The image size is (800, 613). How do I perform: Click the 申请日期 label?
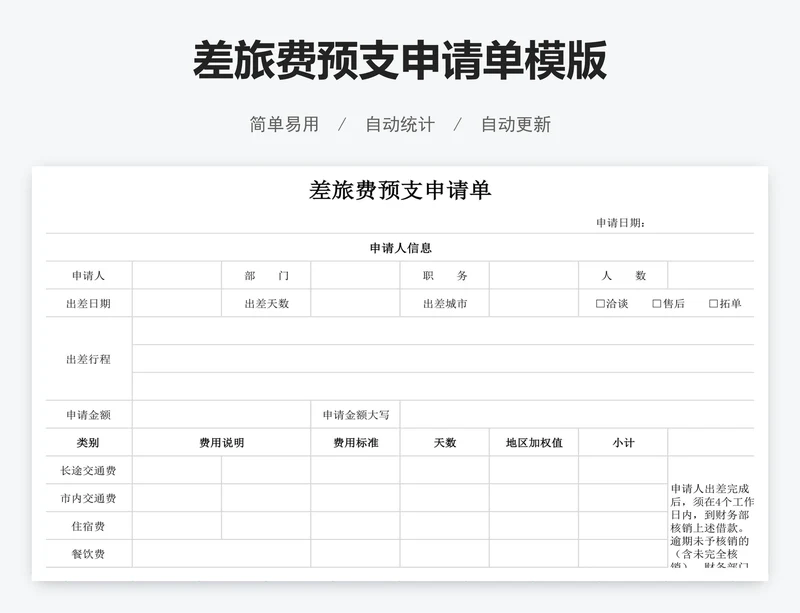[x=620, y=223]
